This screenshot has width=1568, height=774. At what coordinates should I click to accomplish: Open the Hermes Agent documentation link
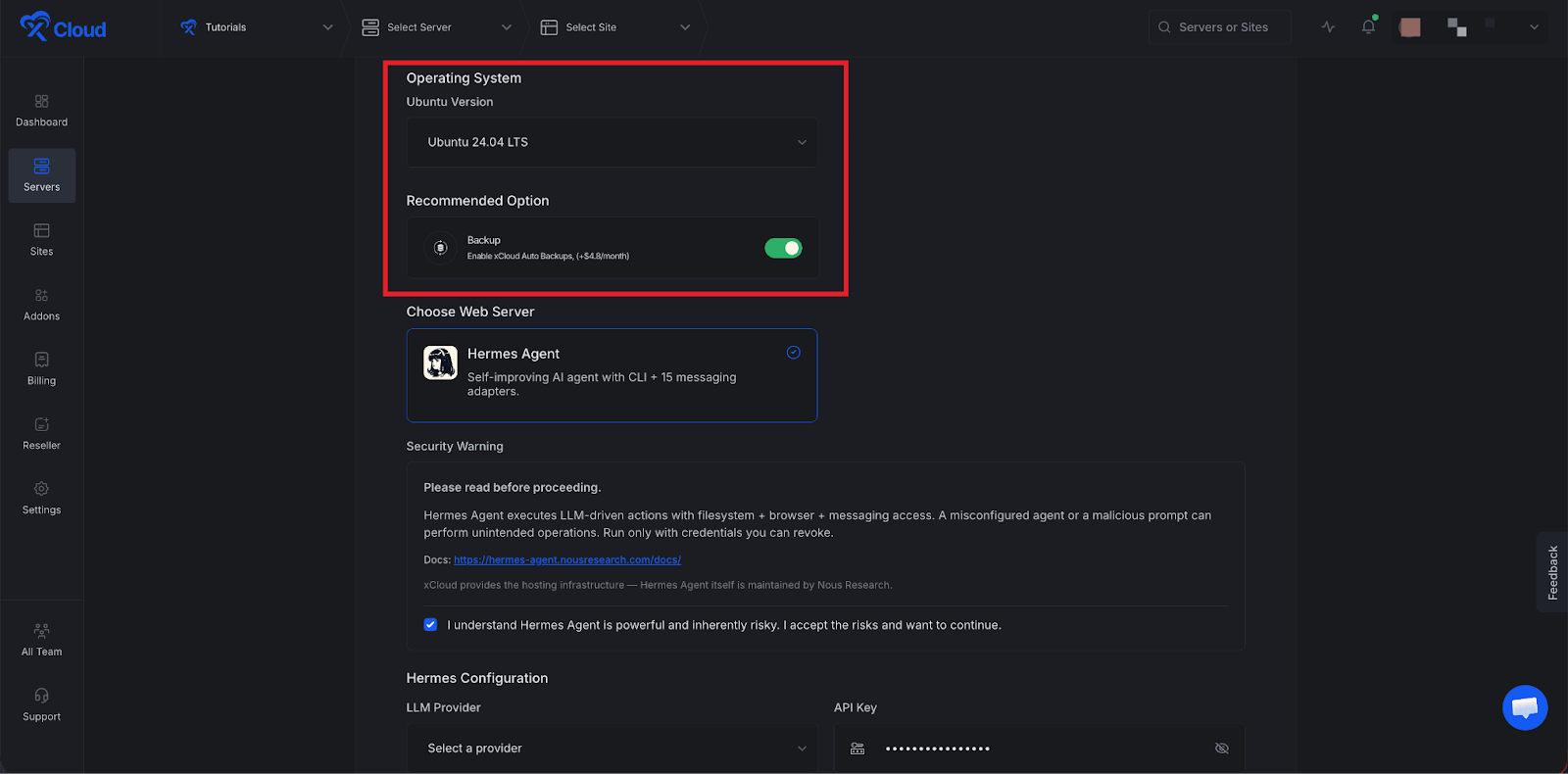pyautogui.click(x=567, y=559)
